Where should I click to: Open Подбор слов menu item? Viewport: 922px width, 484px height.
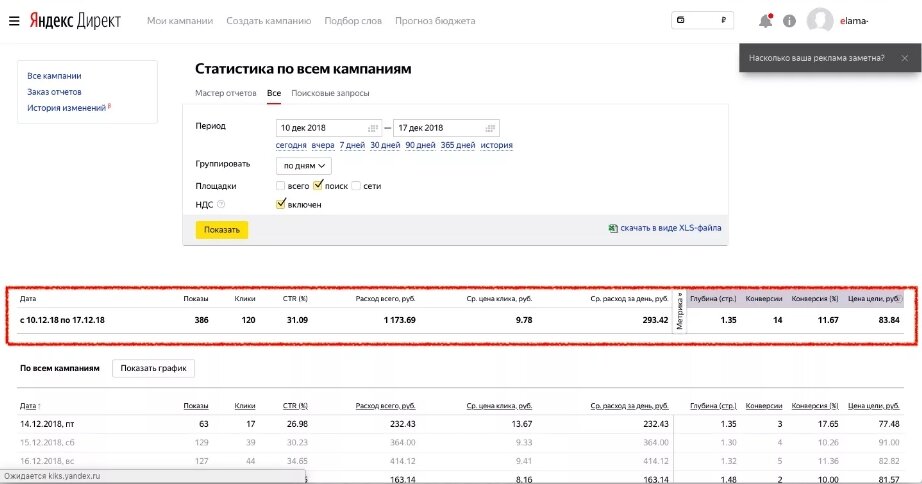point(353,21)
